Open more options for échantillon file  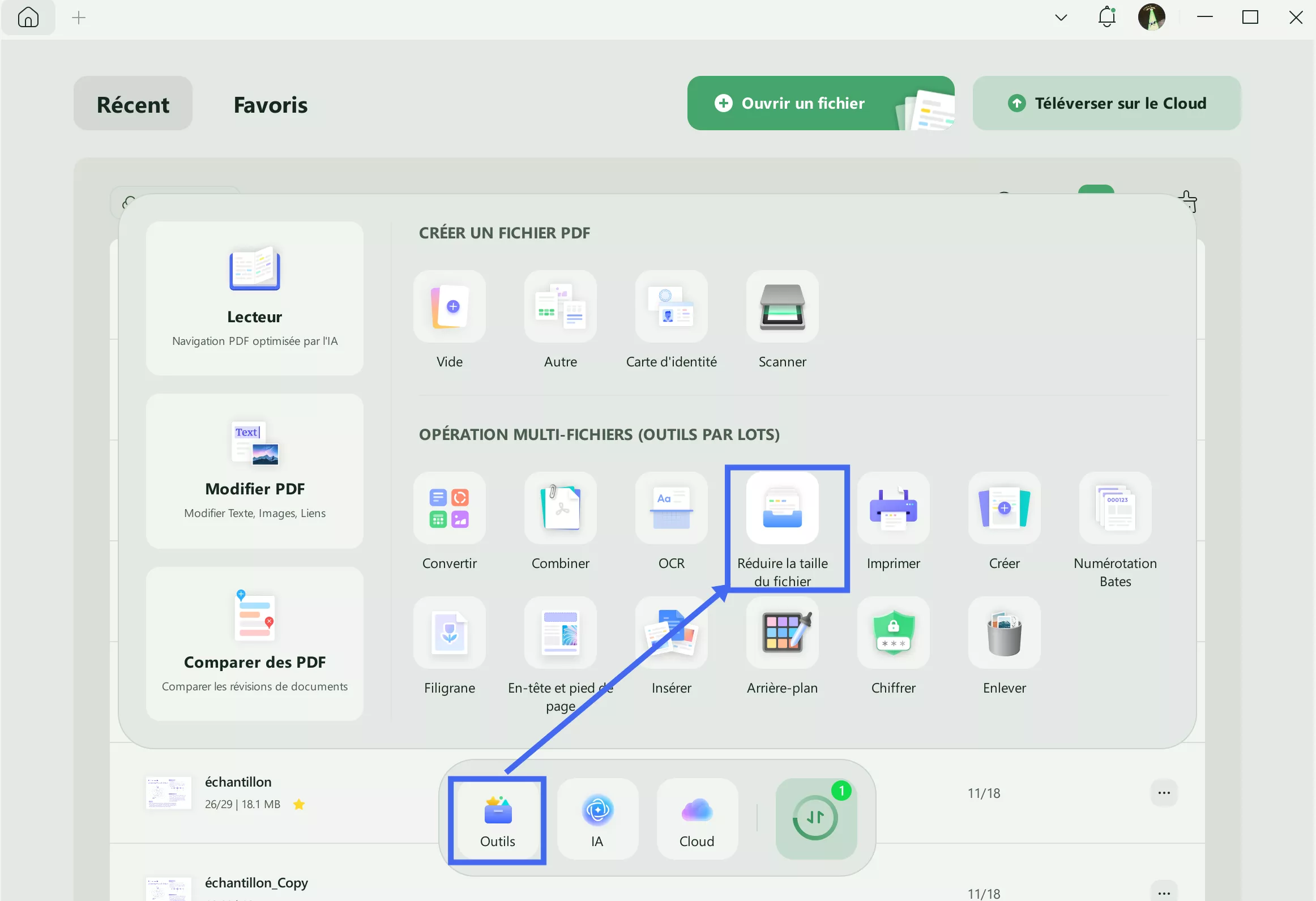pos(1164,793)
